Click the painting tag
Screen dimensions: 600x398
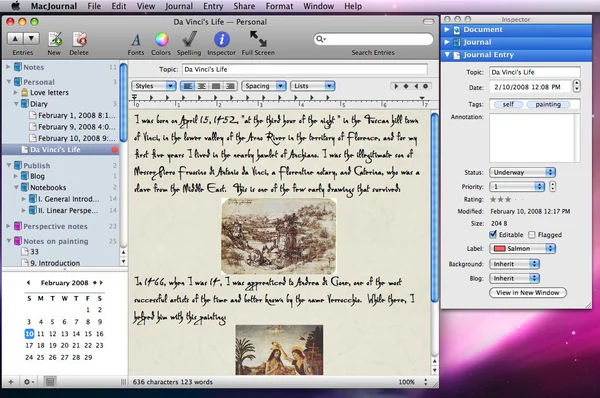tap(548, 104)
